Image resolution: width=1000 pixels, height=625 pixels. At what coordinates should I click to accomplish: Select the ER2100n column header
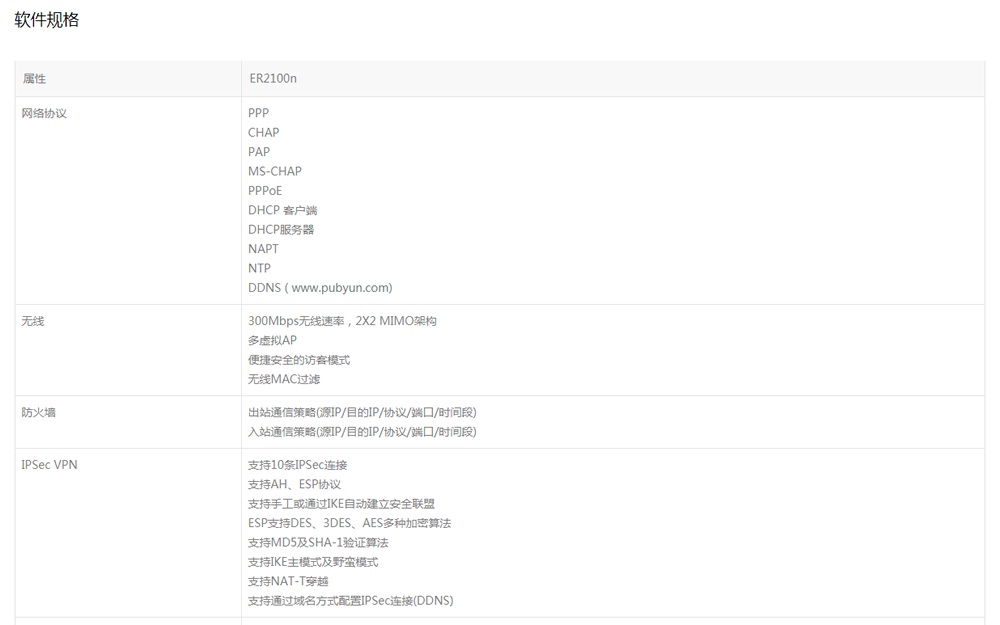tap(613, 79)
